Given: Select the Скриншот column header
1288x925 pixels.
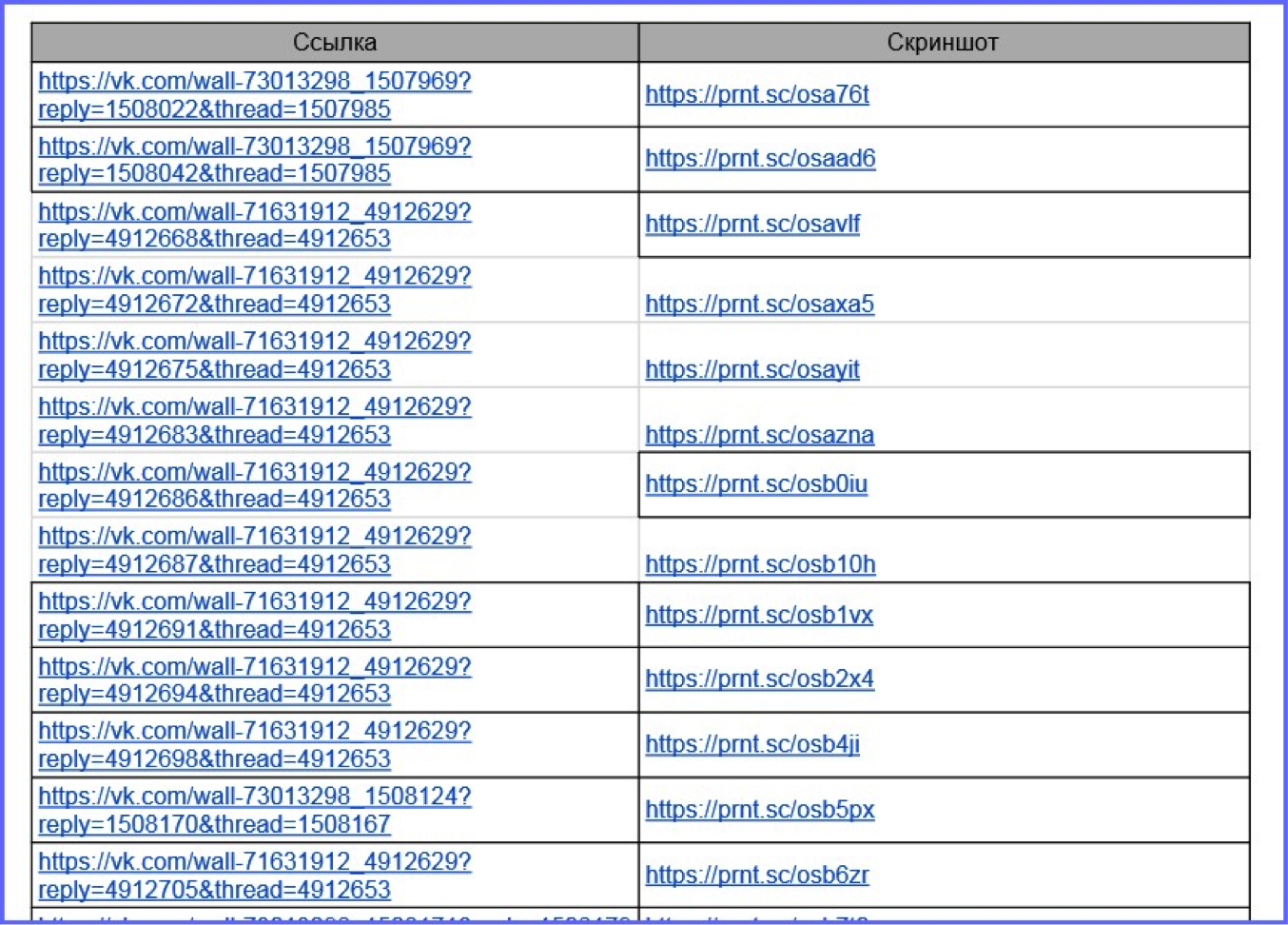Looking at the screenshot, I should pyautogui.click(x=944, y=43).
